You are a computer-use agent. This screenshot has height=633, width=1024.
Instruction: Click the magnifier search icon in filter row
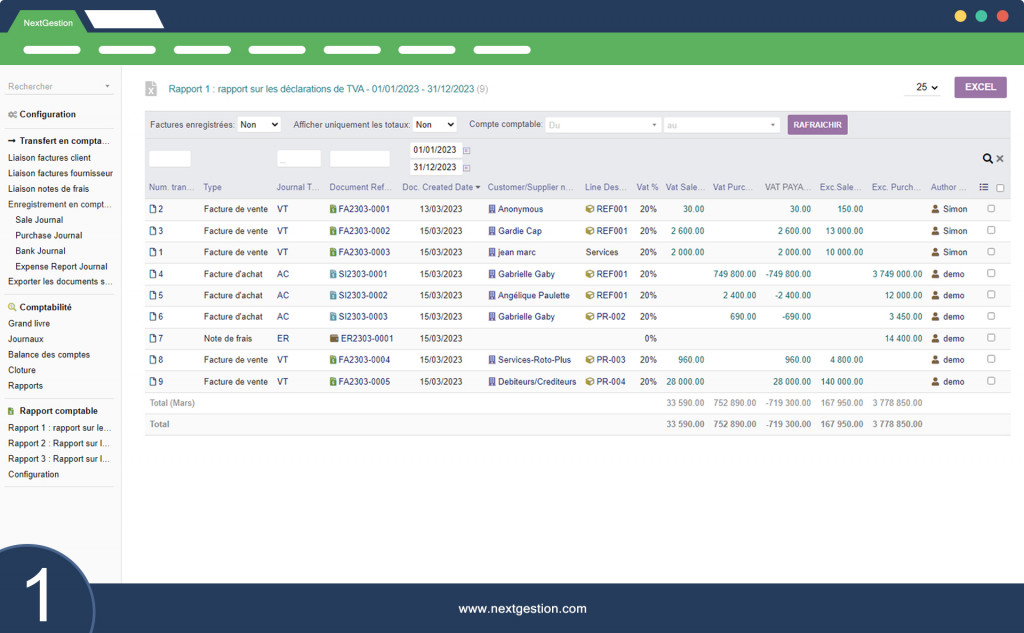pos(987,159)
